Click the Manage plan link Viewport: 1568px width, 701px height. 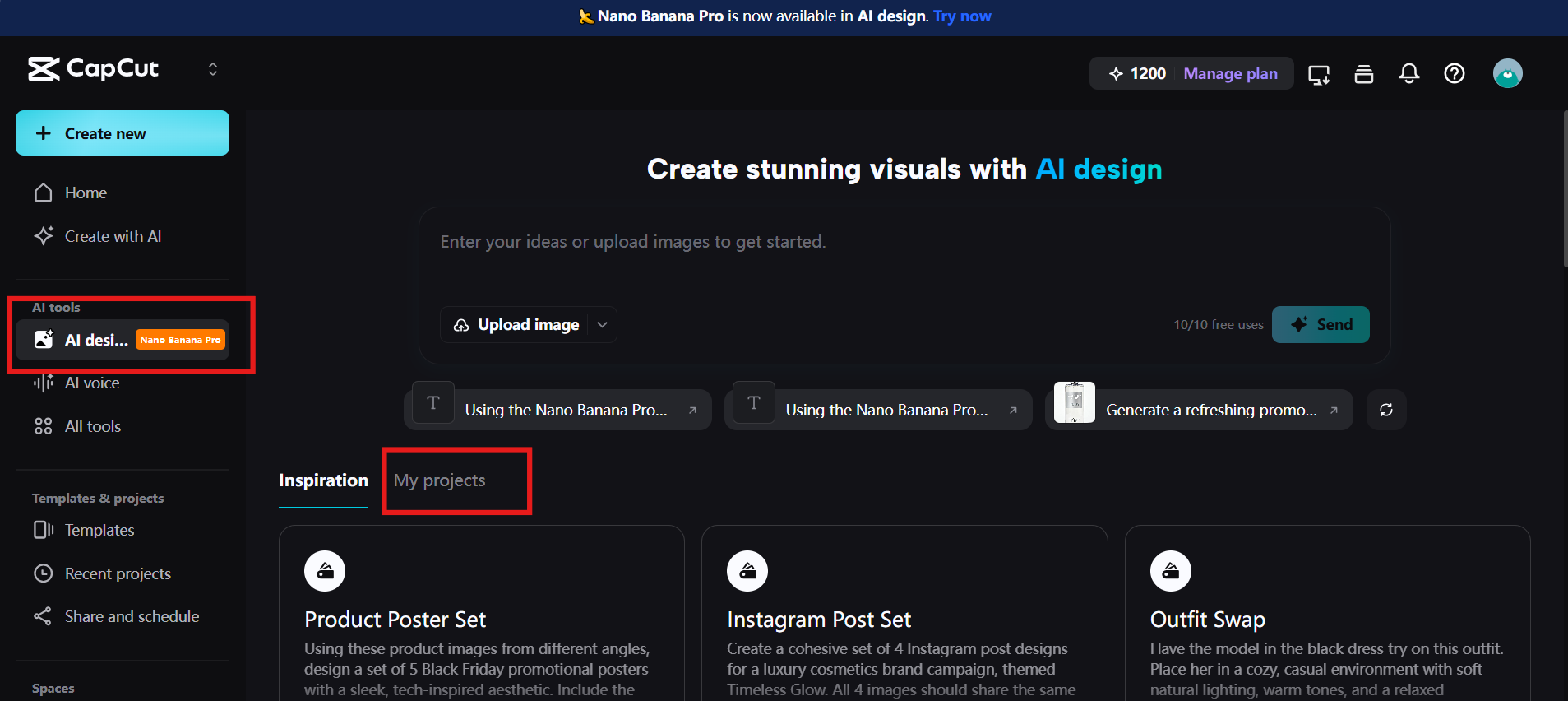point(1230,74)
